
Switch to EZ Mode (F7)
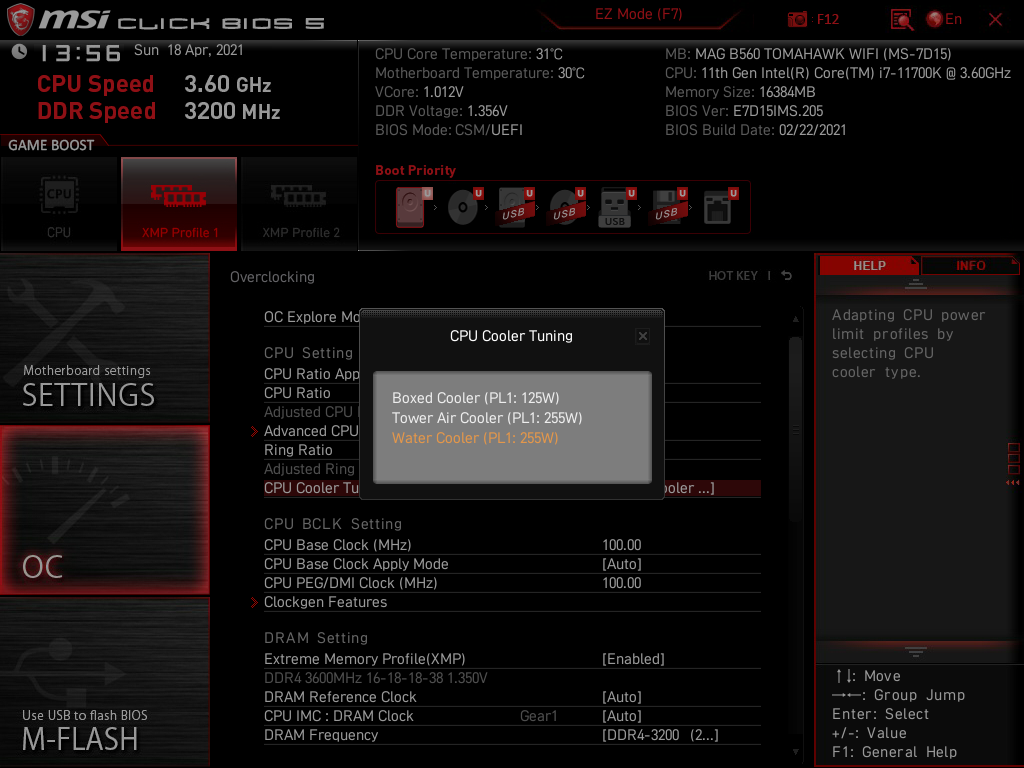638,14
